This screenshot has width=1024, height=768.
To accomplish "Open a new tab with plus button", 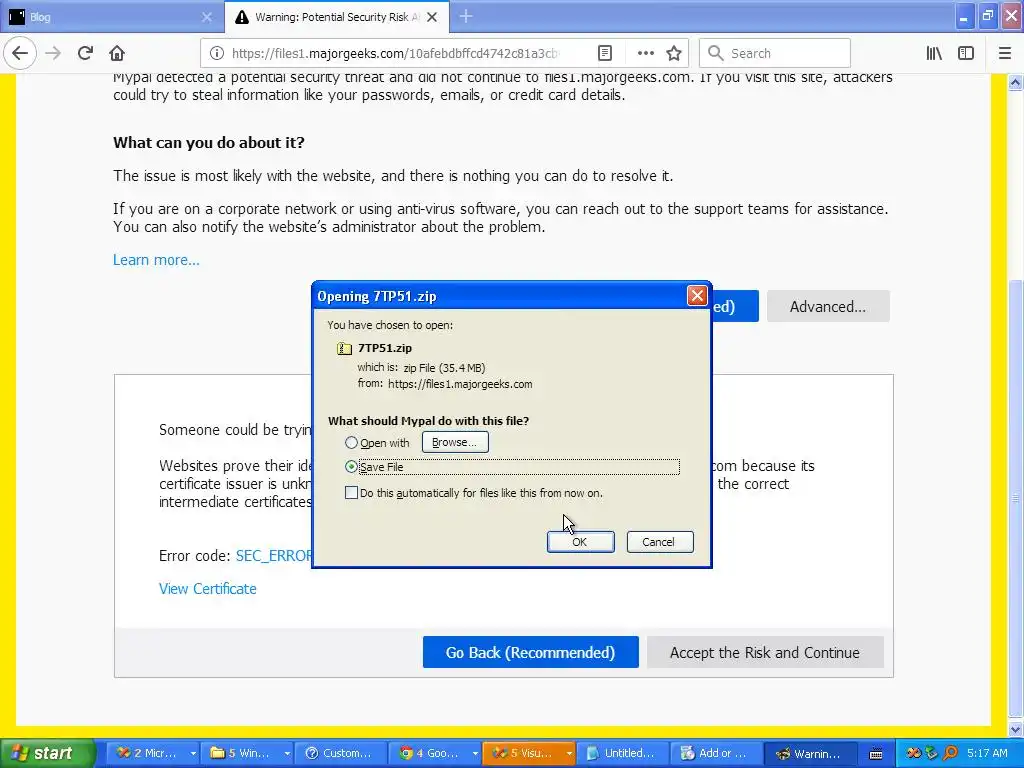I will [466, 16].
